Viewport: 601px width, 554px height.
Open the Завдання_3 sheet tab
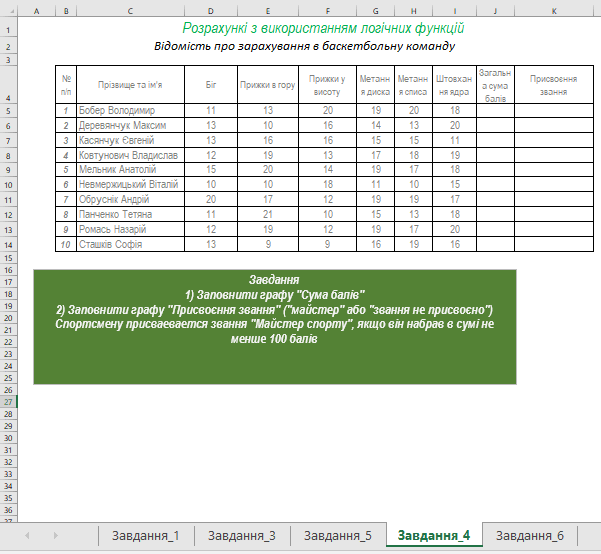pos(242,535)
